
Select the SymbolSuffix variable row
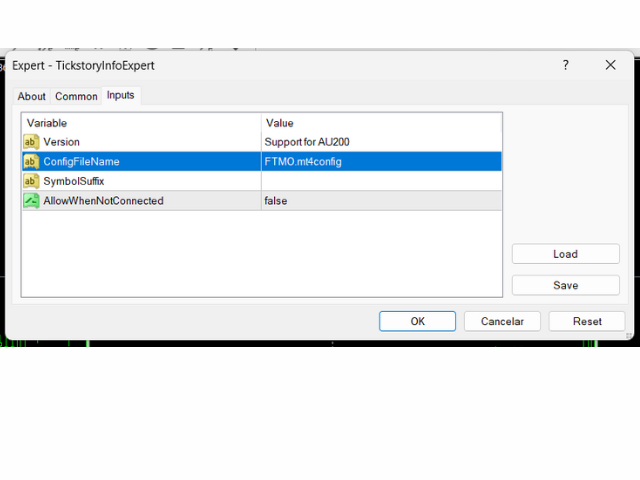coord(262,181)
